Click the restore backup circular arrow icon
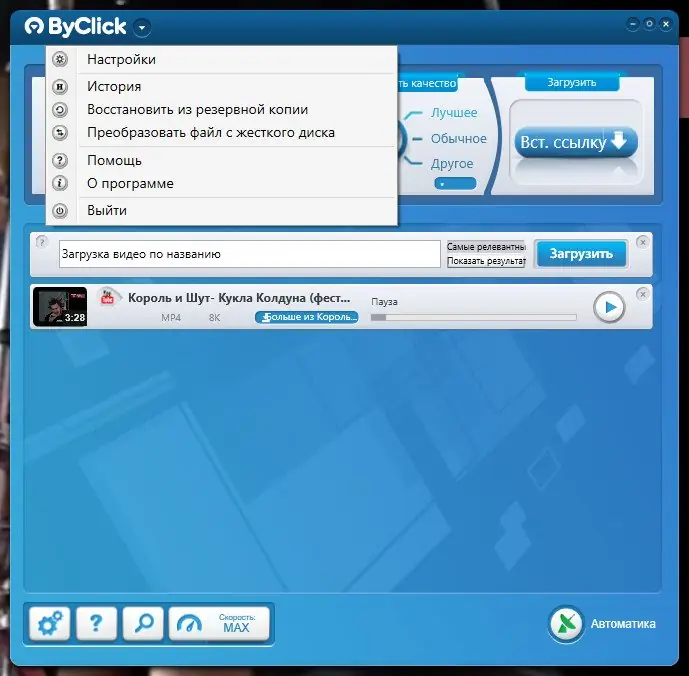The width and height of the screenshot is (689, 676). click(x=60, y=109)
